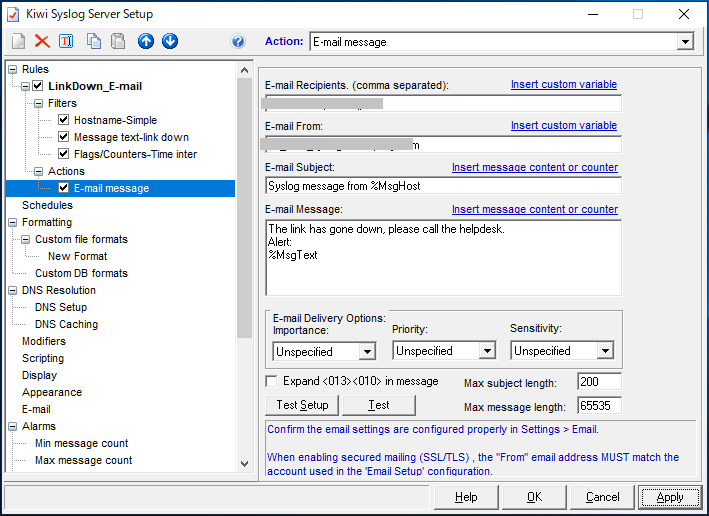Image resolution: width=709 pixels, height=516 pixels.
Task: Click the Paste toolbar icon
Action: tap(118, 41)
